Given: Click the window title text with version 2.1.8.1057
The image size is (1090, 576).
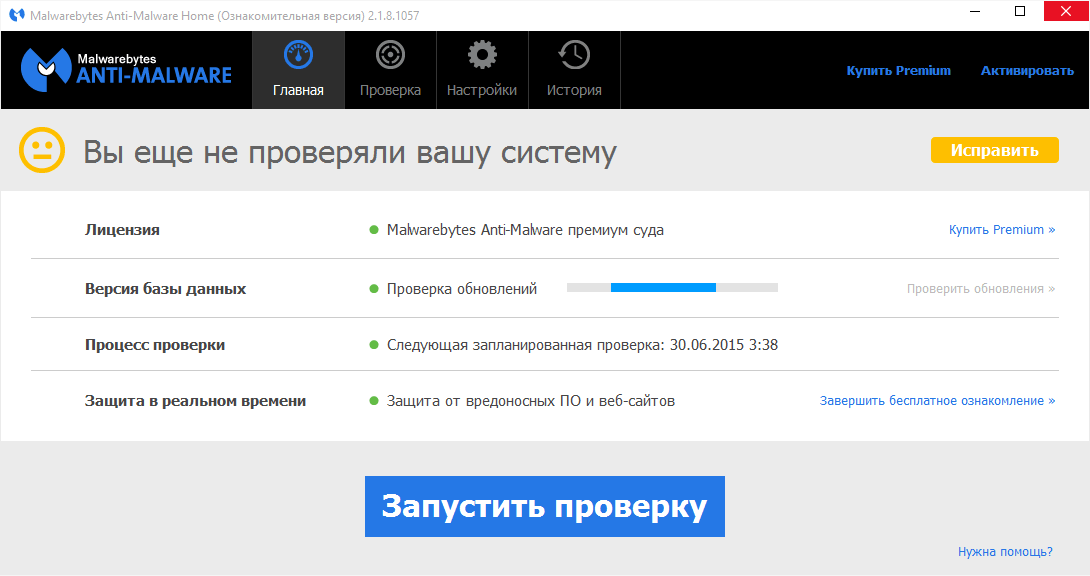Looking at the screenshot, I should (x=225, y=15).
